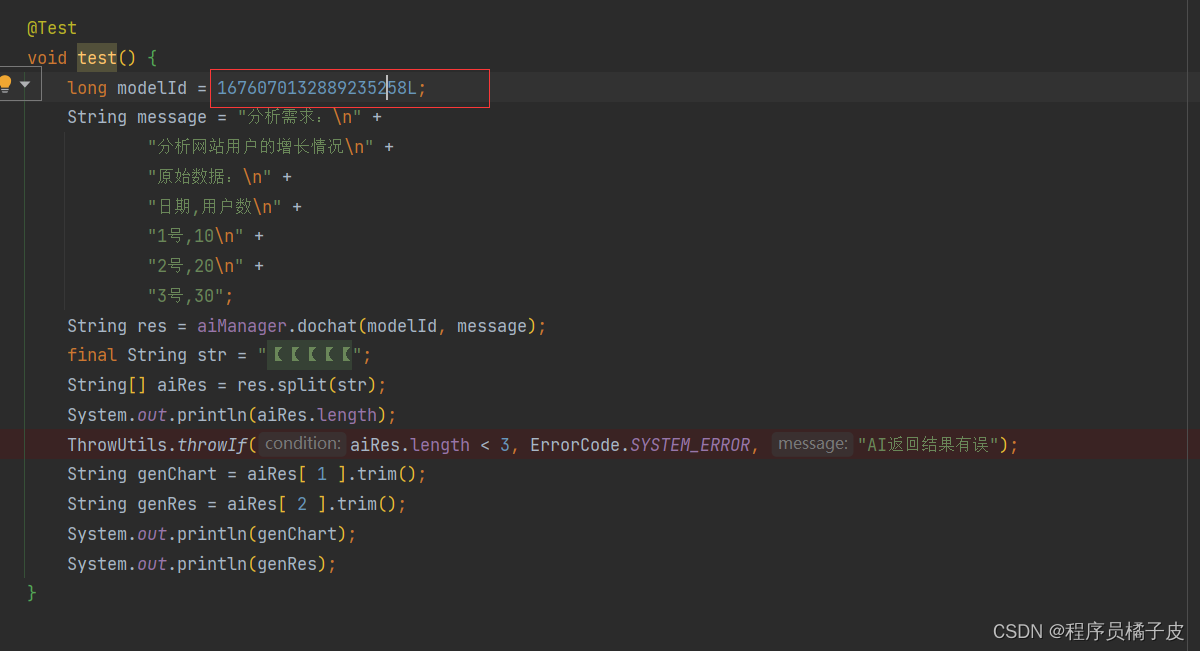The height and width of the screenshot is (651, 1200).
Task: Click the SYSTEM_ERROR constant
Action: 690,445
